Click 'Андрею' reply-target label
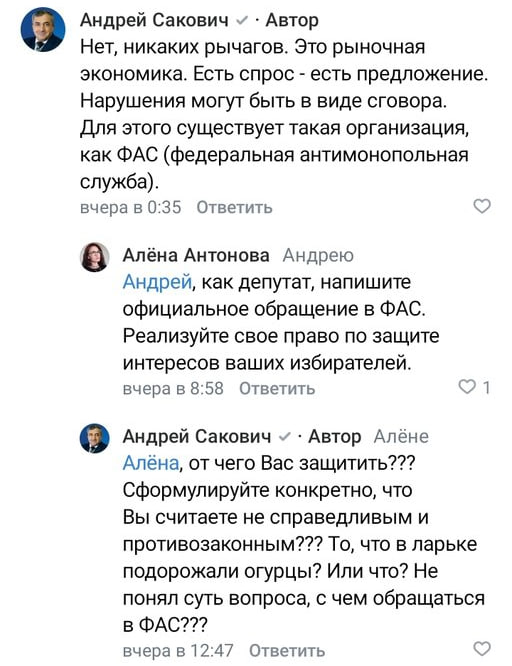 click(x=318, y=256)
